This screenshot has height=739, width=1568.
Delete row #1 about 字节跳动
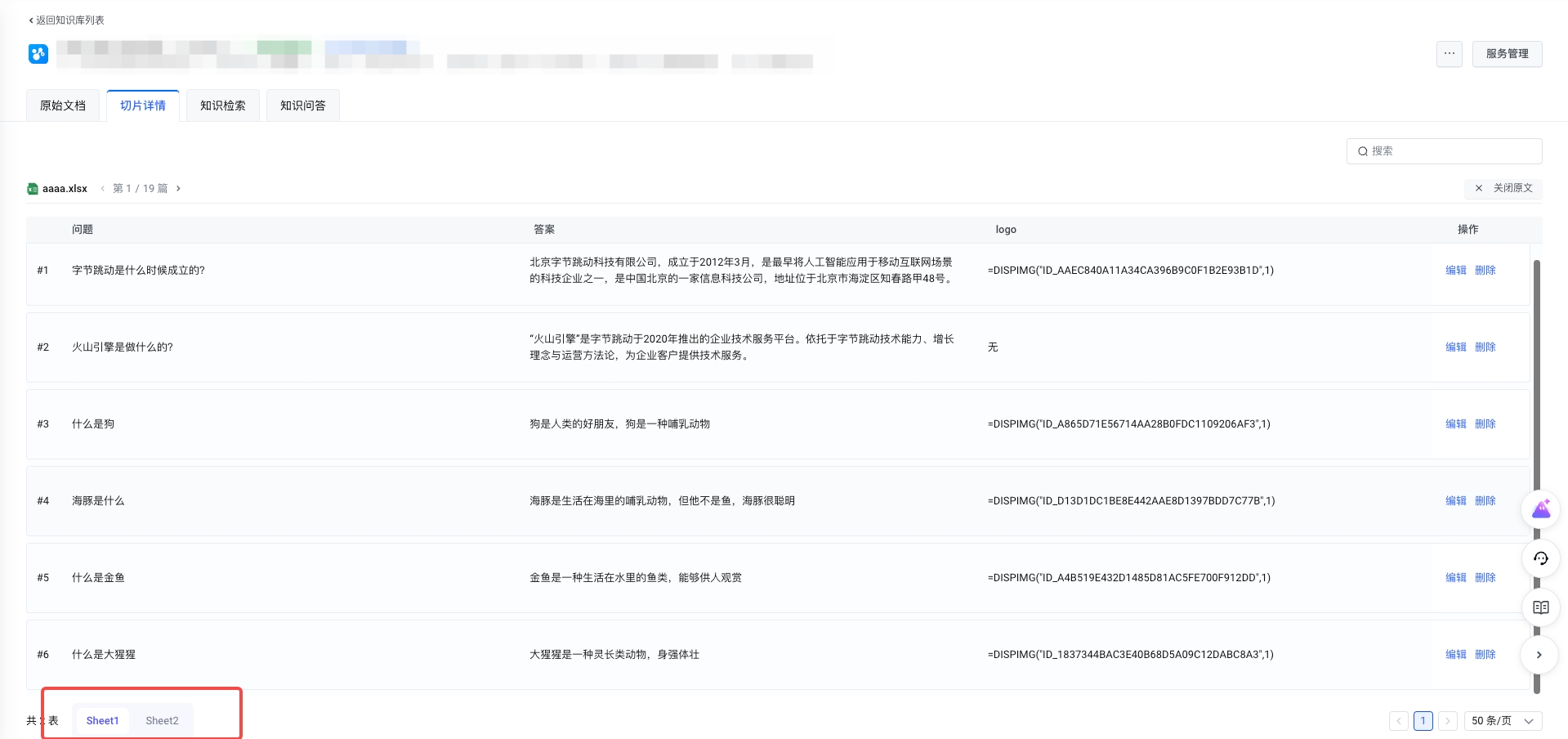click(1485, 271)
